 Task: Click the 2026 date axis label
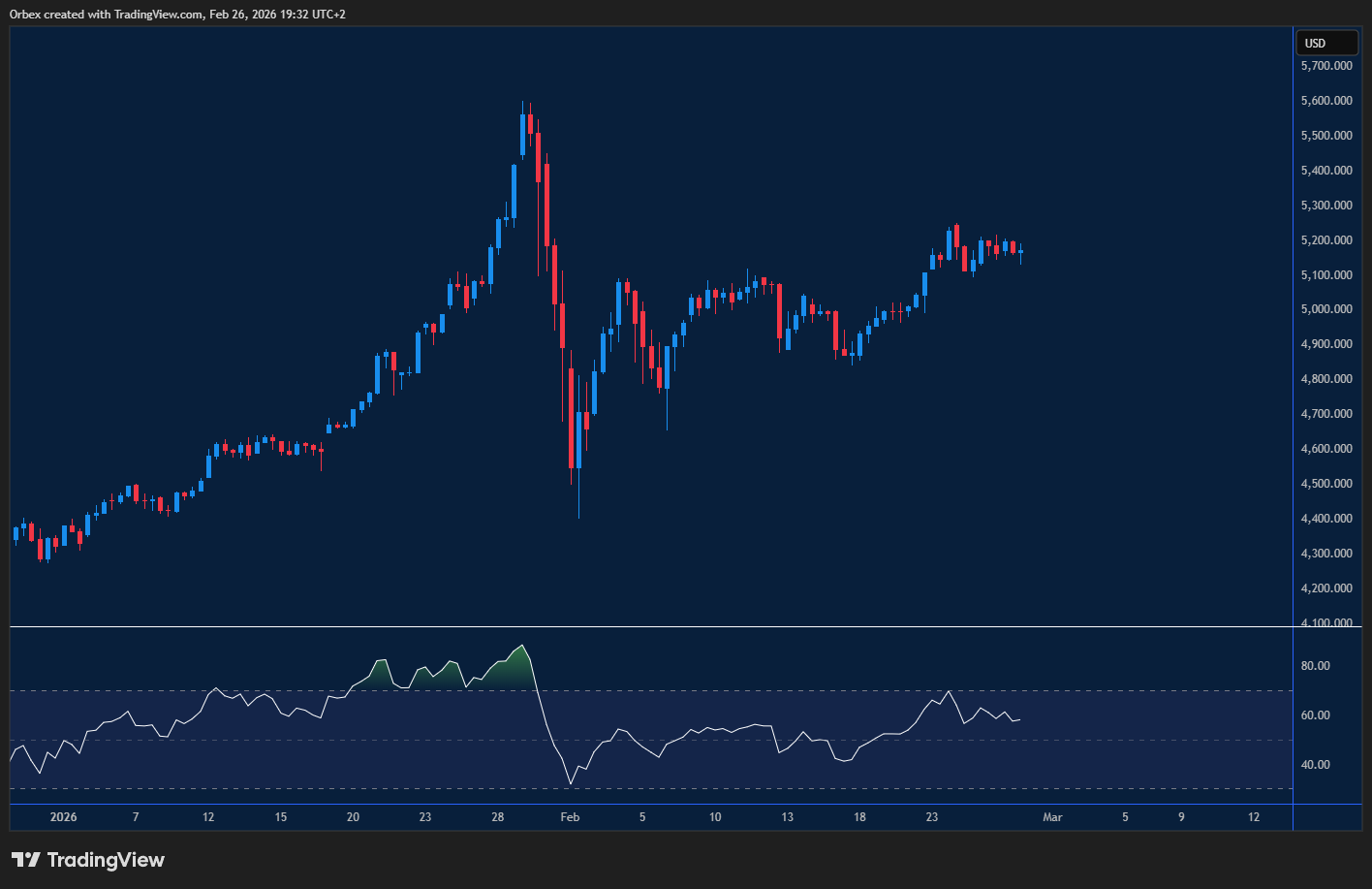pyautogui.click(x=63, y=817)
